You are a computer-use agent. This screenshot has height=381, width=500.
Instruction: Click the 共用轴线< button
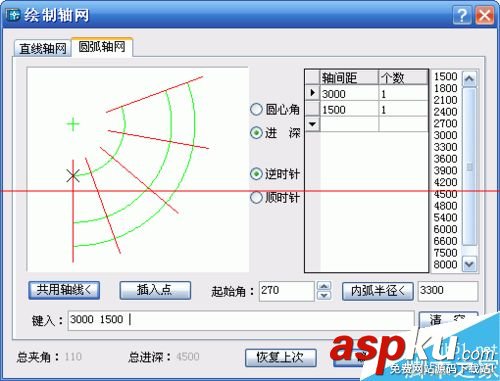tap(64, 290)
